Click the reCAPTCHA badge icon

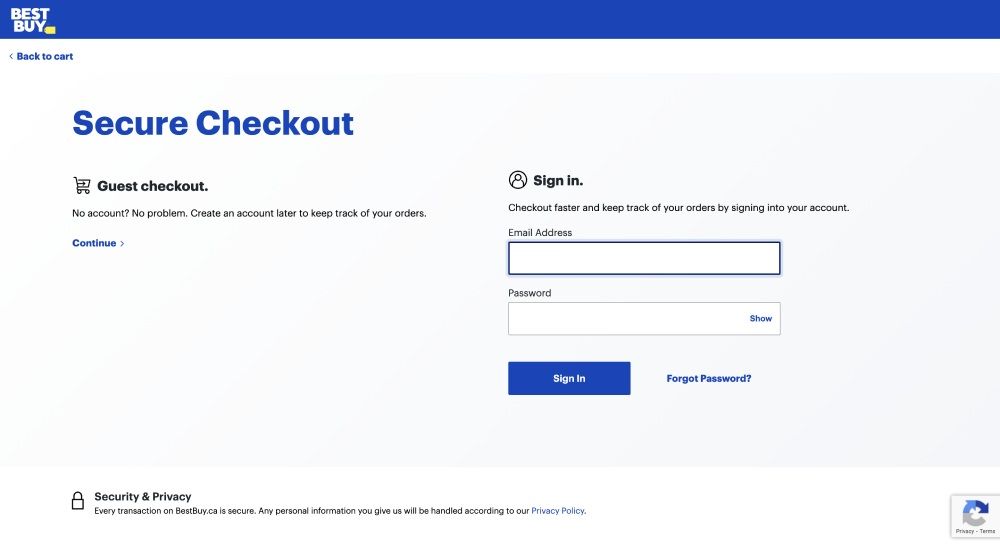(975, 513)
